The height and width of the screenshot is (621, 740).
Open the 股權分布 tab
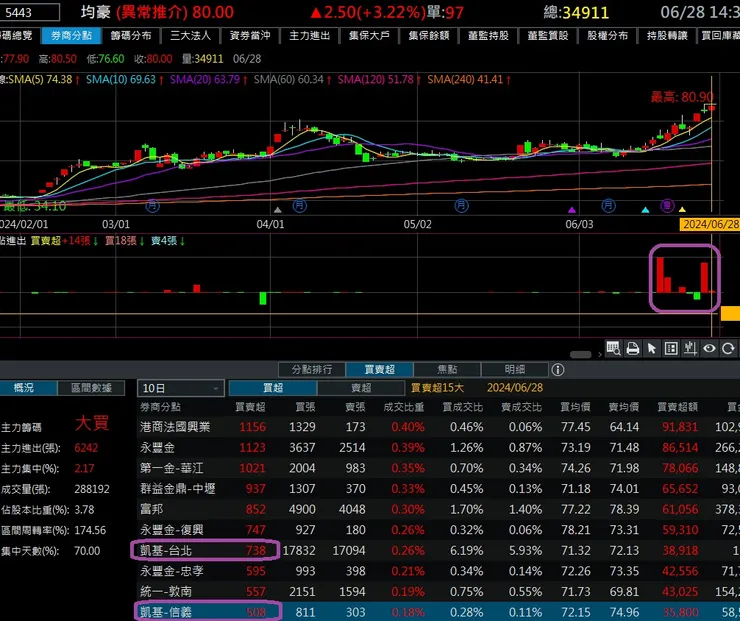coord(607,35)
